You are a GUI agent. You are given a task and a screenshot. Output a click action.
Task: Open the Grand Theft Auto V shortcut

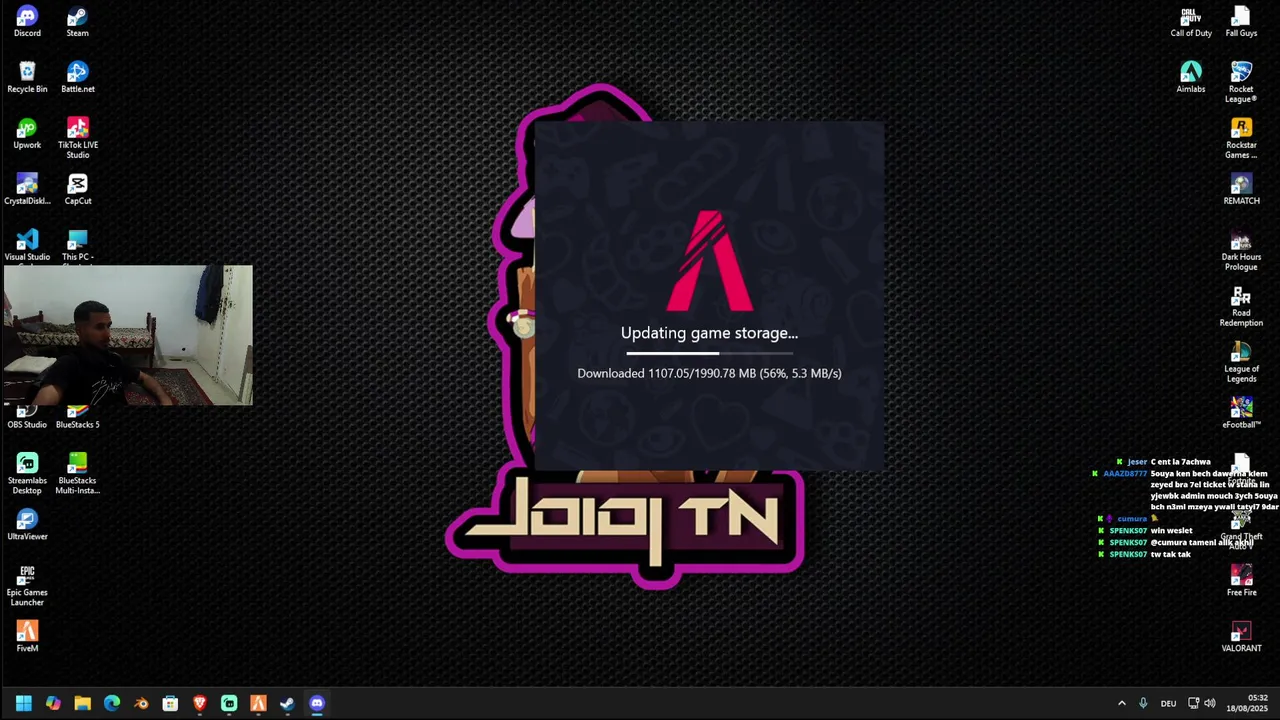[1241, 530]
